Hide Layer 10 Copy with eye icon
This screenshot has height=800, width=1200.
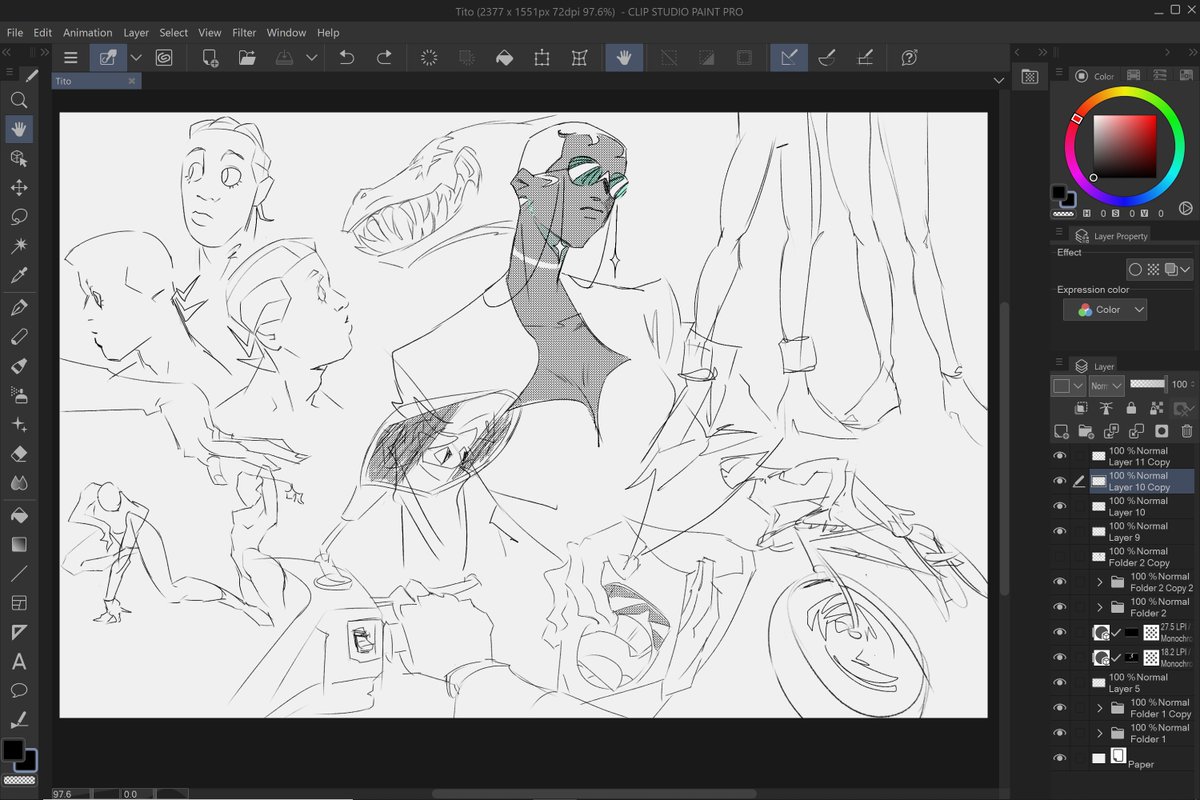tap(1060, 481)
